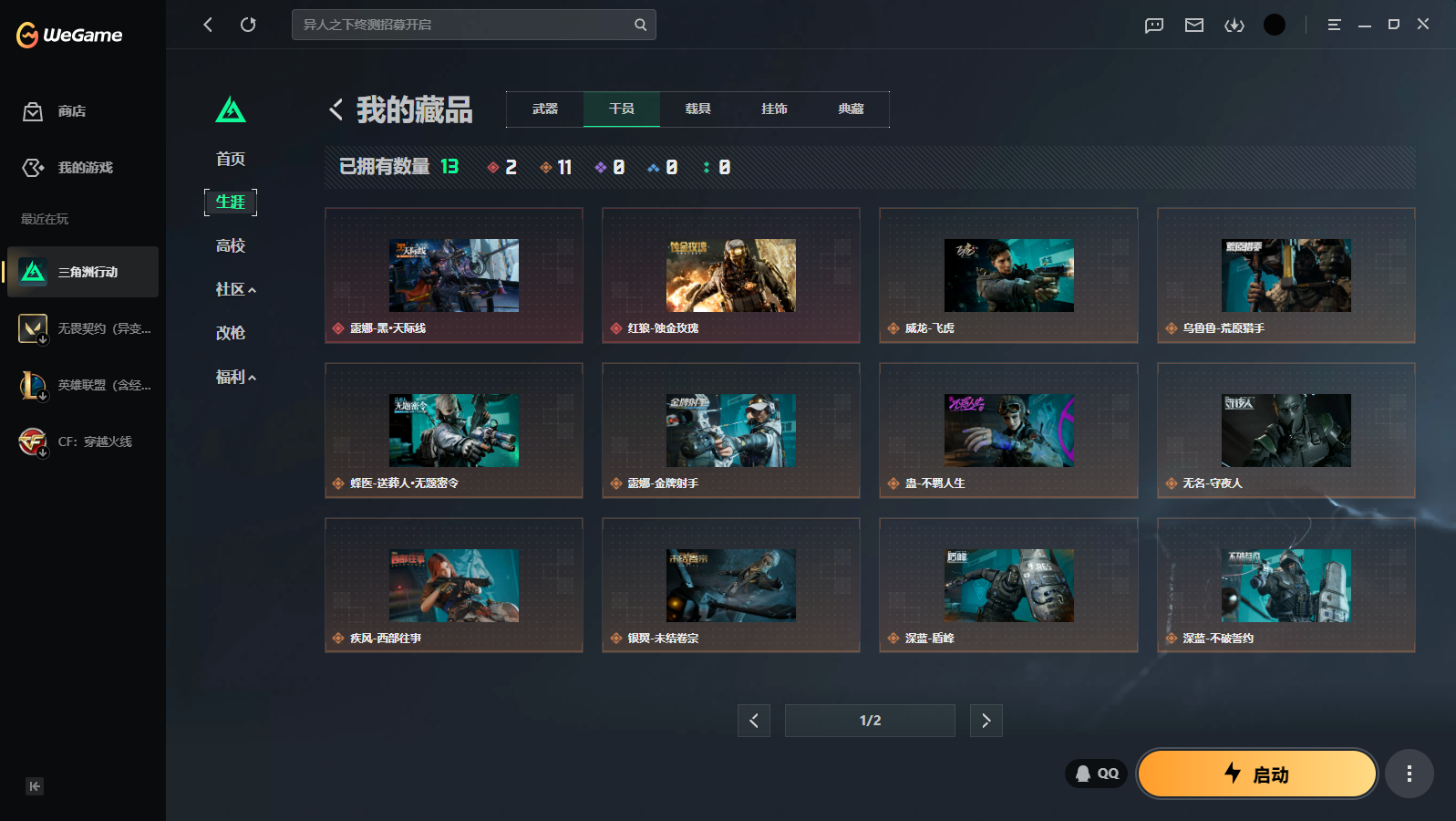Select 三角洲行动 game in sidebar
Screen dimensions: 1456x821
[83, 272]
